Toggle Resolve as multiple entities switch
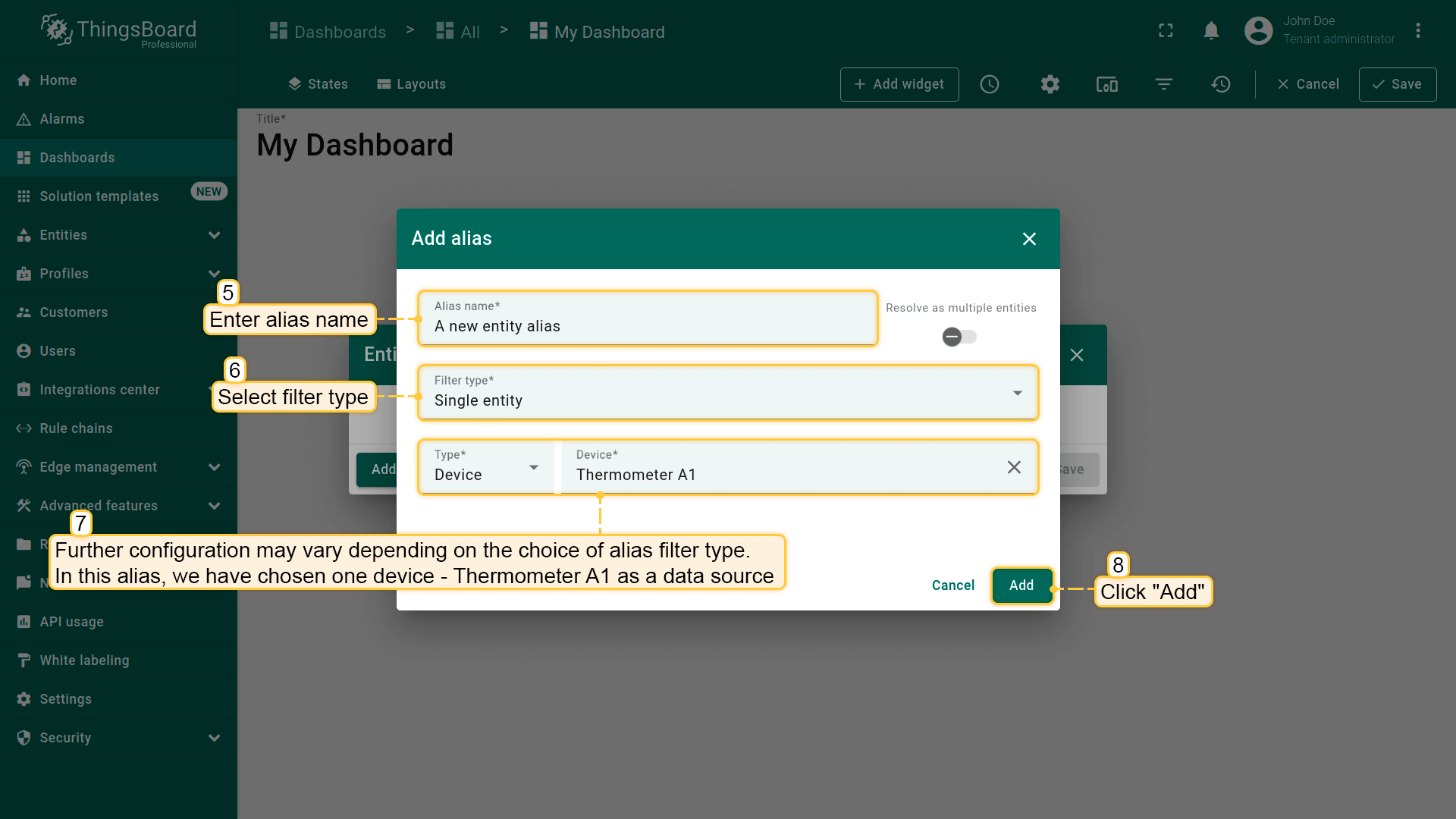Viewport: 1456px width, 819px height. (x=959, y=337)
